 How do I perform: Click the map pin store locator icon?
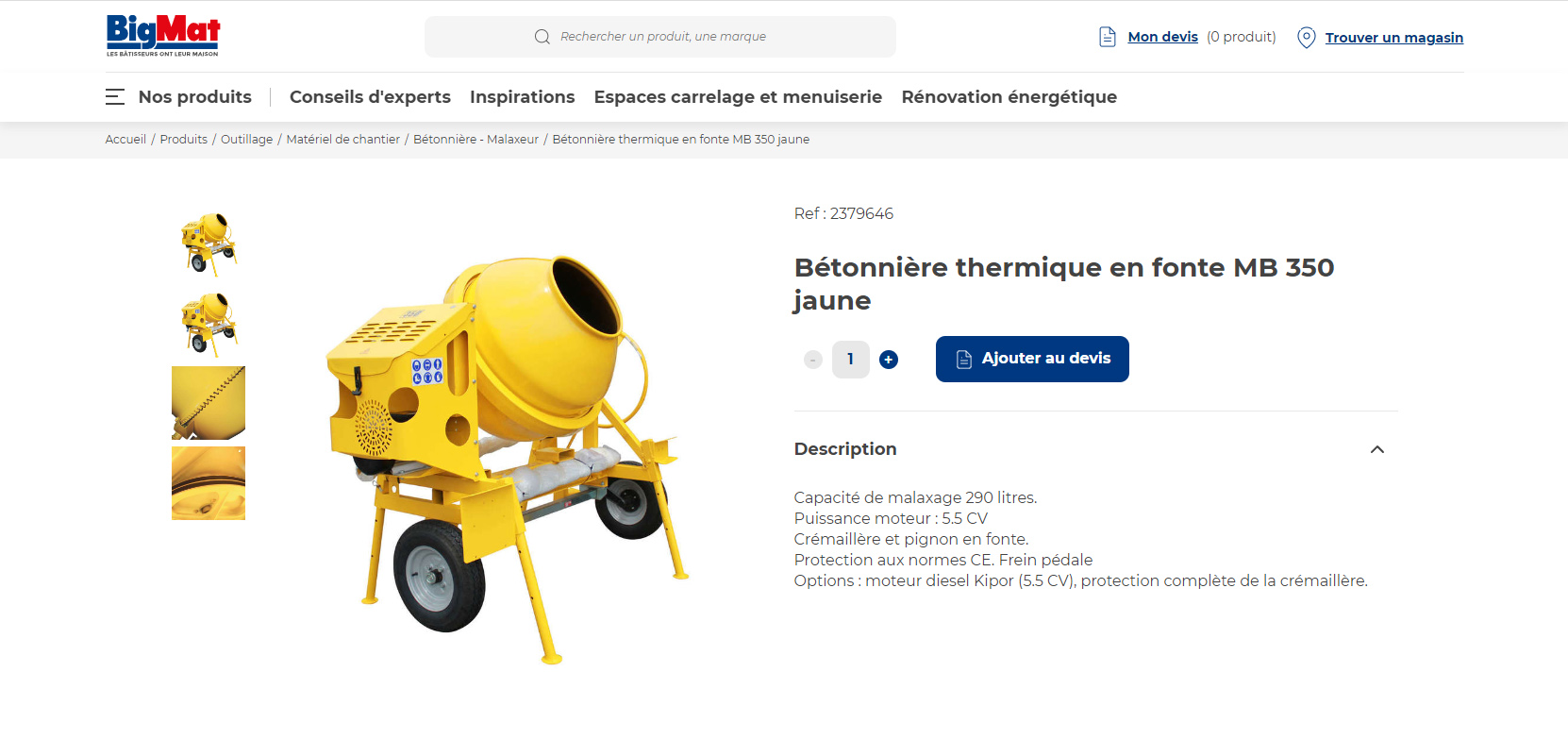(1307, 38)
